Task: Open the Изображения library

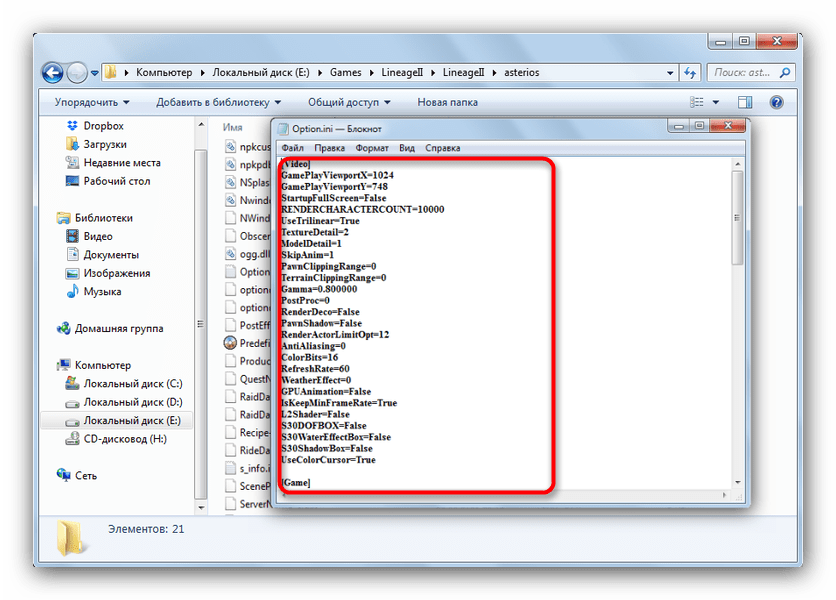Action: coord(108,273)
